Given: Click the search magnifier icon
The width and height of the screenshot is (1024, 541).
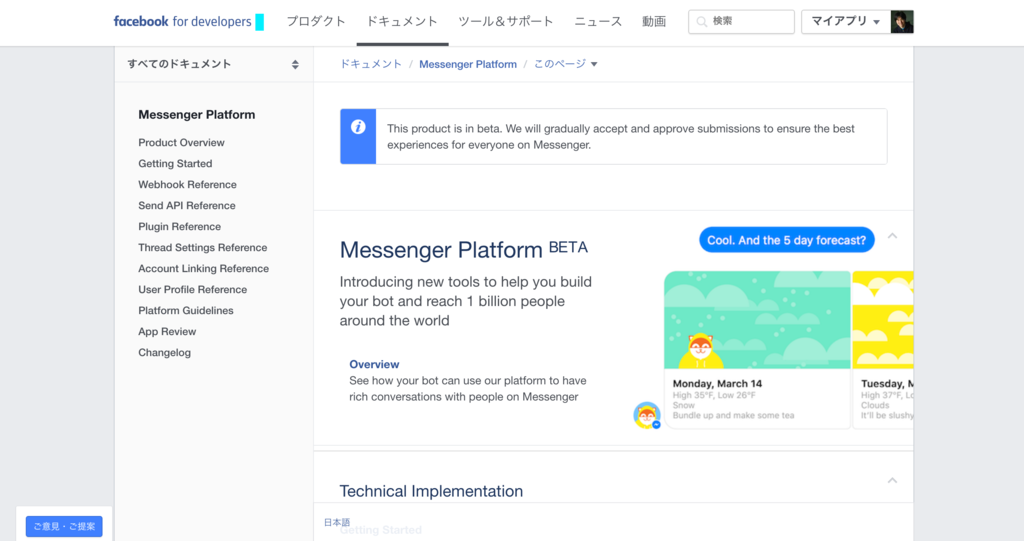Looking at the screenshot, I should tap(702, 22).
